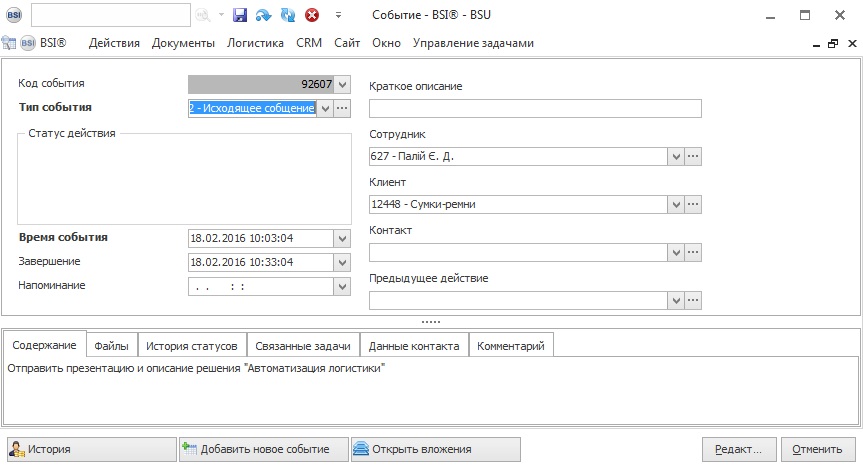
Task: Click the blue floppy disk save icon
Action: coord(240,15)
